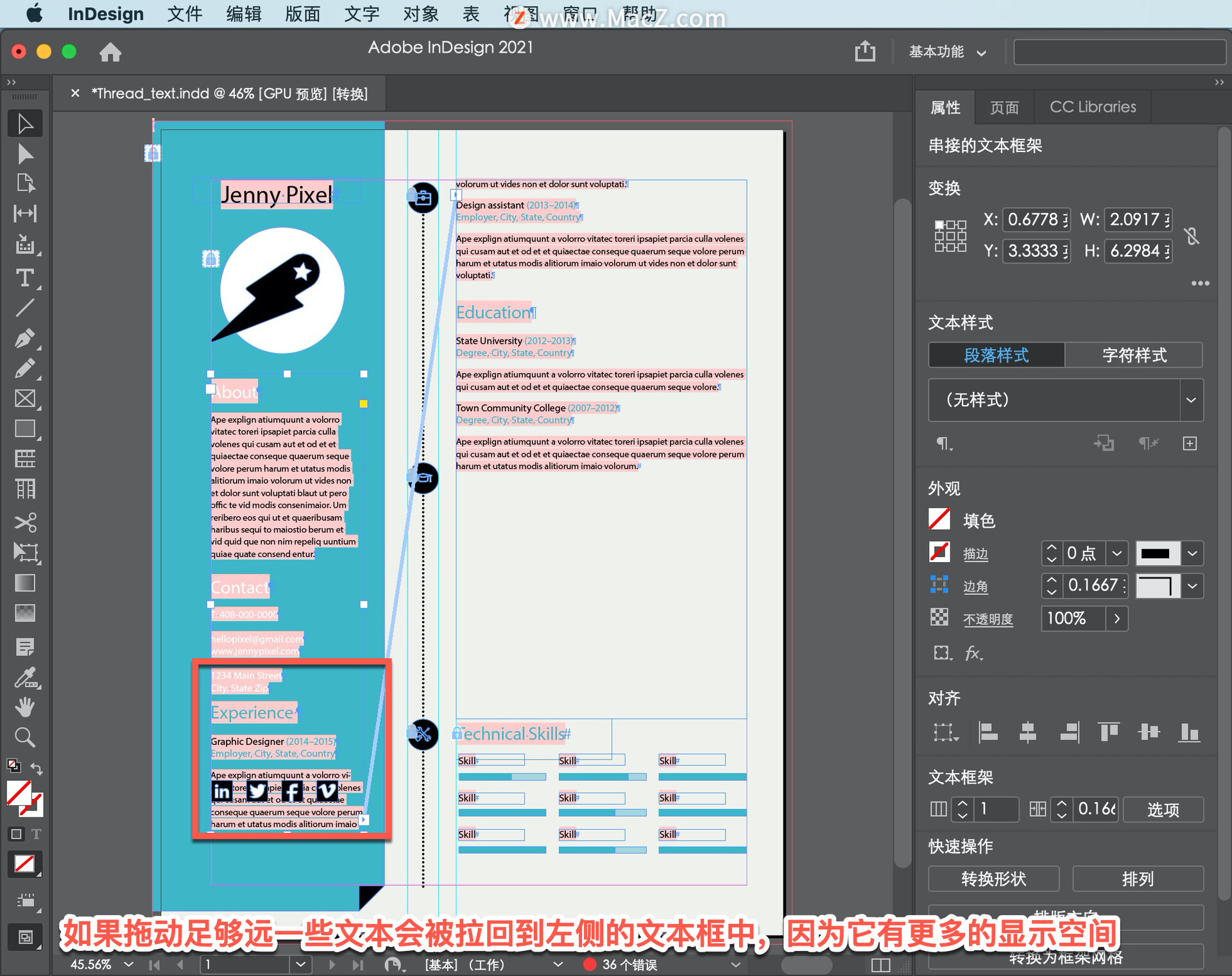
Task: Select the Scissors tool
Action: click(x=25, y=522)
